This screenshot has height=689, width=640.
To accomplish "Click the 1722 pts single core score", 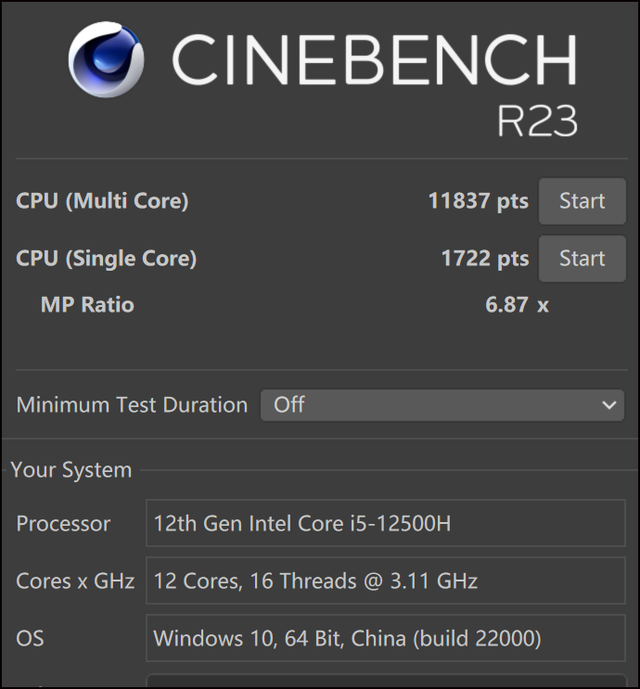I will 485,258.
